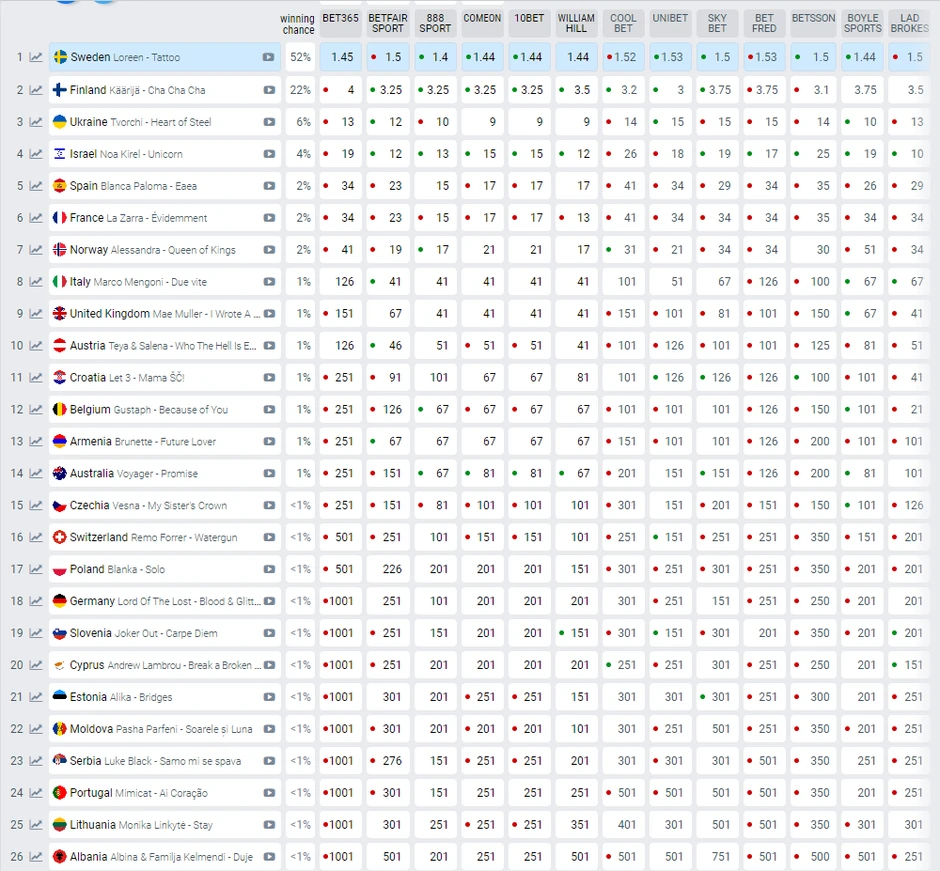
Task: Click the 22% winning chance for Finland
Action: pos(300,90)
